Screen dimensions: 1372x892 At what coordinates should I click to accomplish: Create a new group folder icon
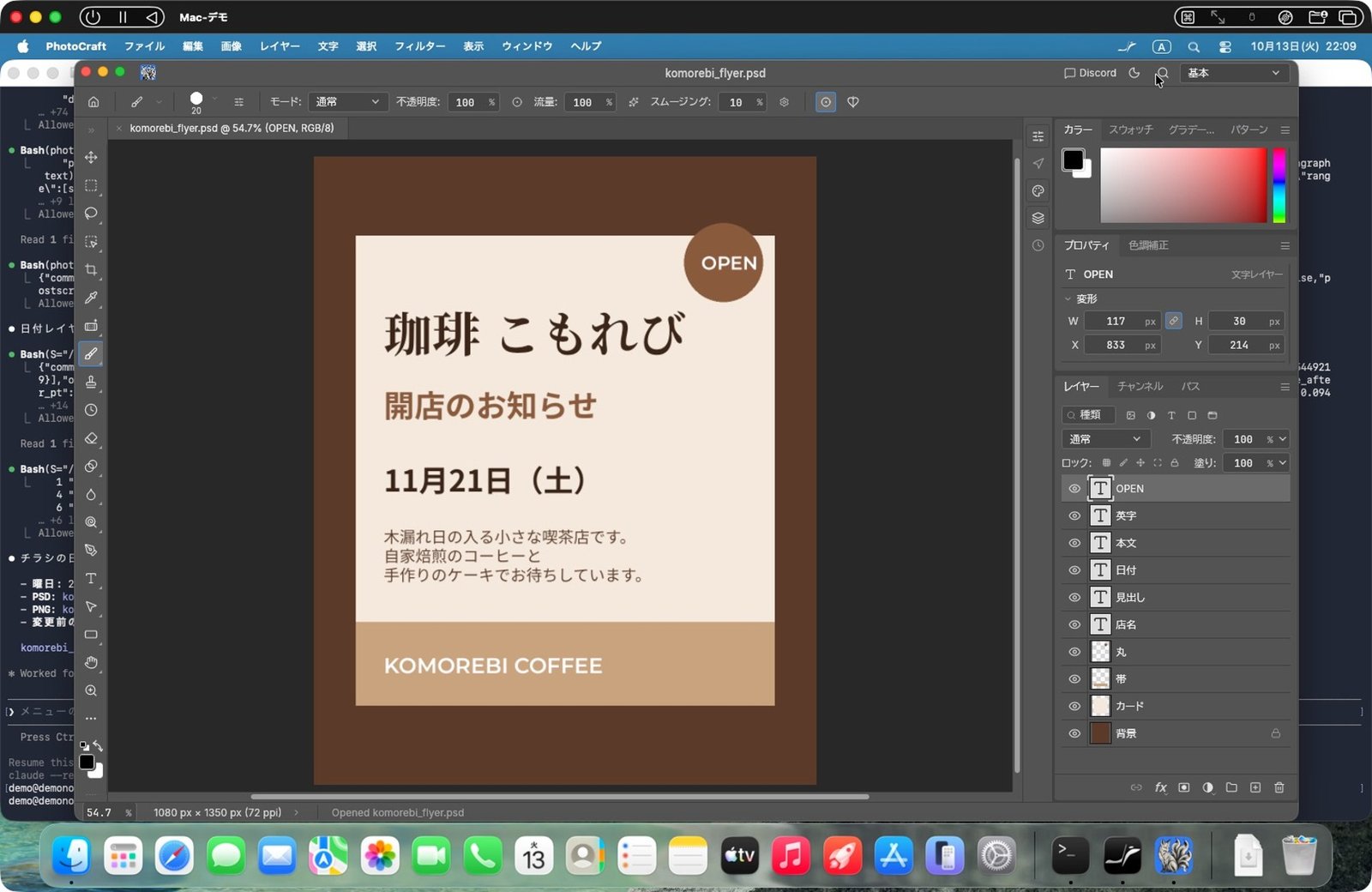coord(1231,787)
